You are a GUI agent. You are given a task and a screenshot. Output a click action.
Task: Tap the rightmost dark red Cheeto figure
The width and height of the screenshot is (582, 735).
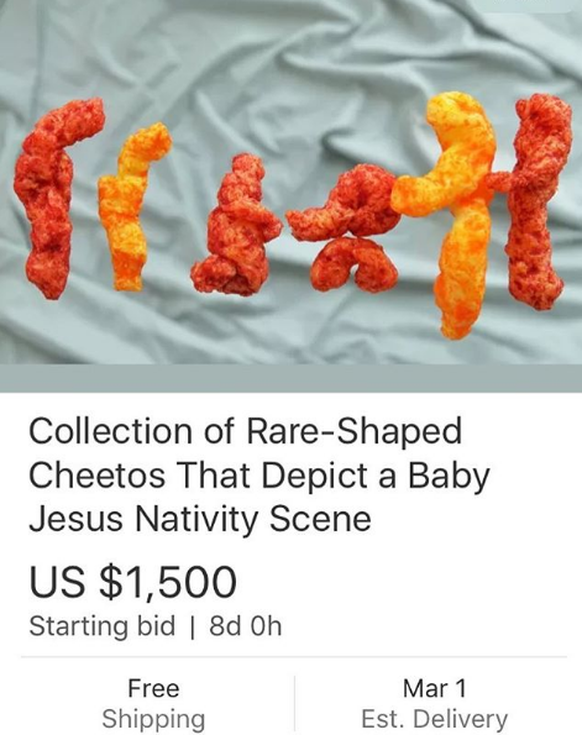[x=534, y=202]
